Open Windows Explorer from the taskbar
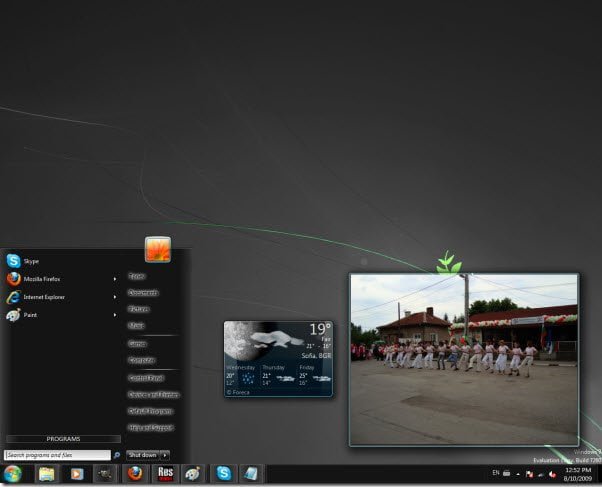This screenshot has height=487, width=602. (x=47, y=474)
